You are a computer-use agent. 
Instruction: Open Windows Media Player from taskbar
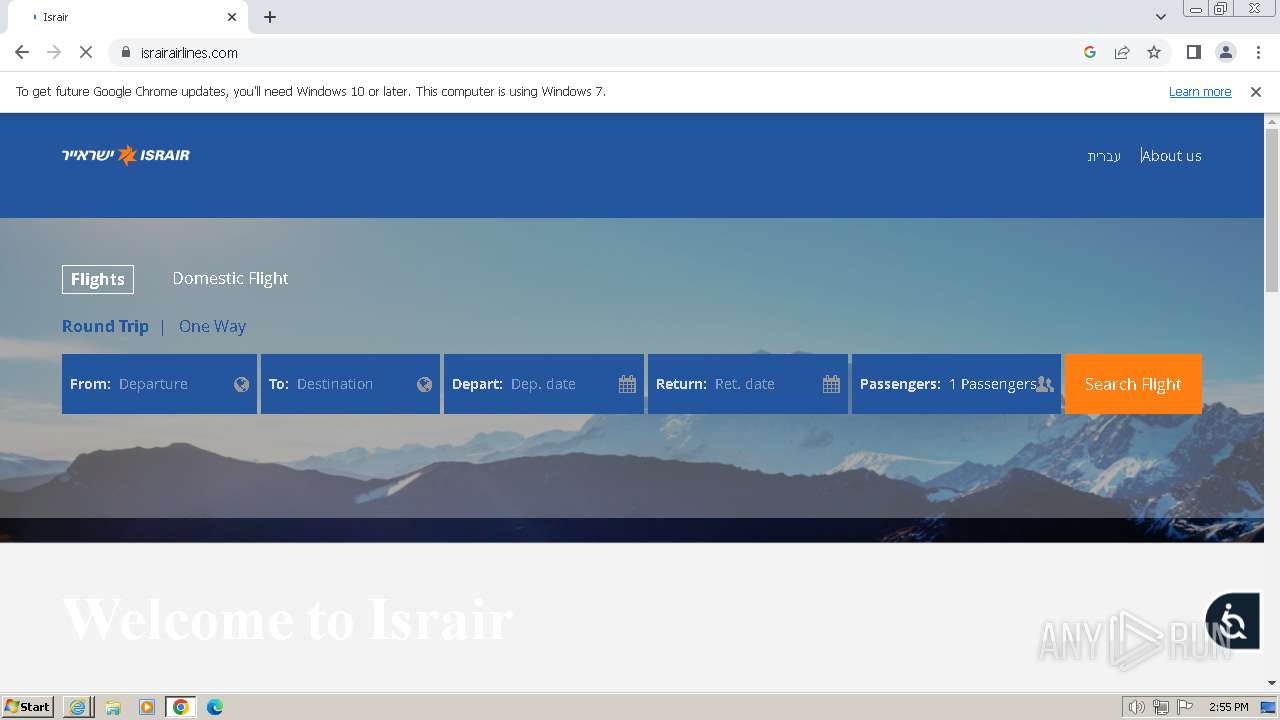147,707
